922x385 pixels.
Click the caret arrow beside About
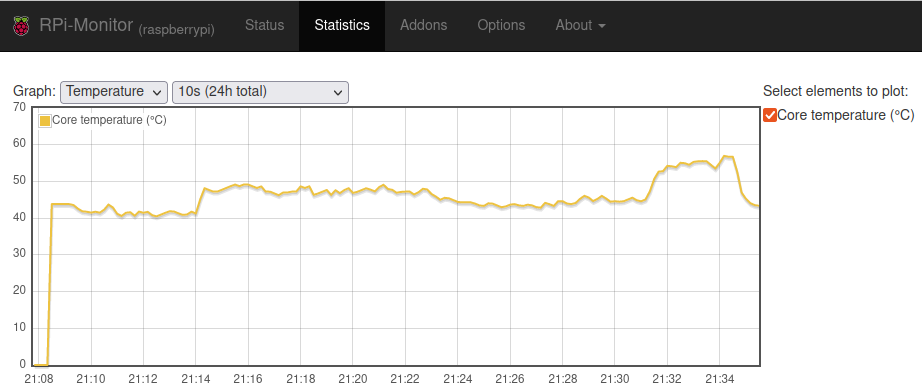coord(602,26)
